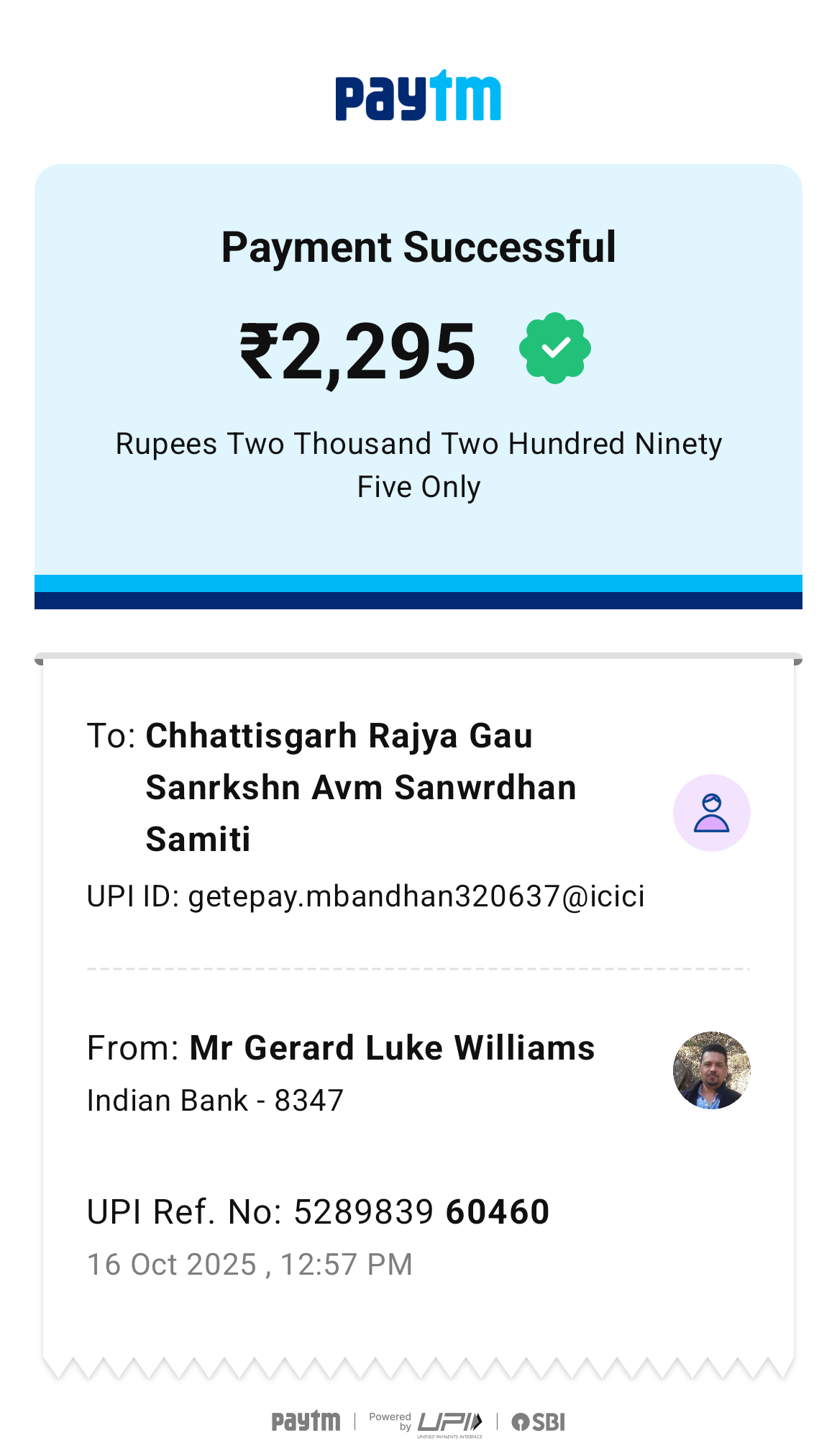The width and height of the screenshot is (837, 1456).
Task: Select the amount-in-words text line
Action: click(418, 465)
